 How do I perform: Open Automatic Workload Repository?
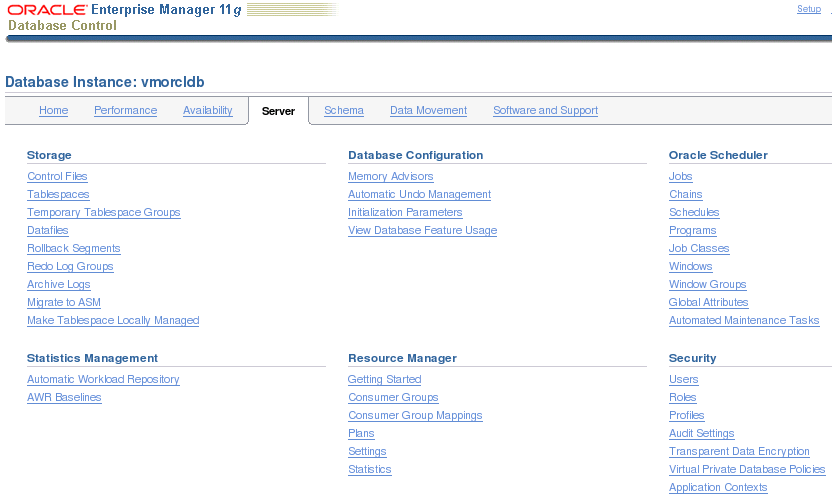[x=103, y=379]
